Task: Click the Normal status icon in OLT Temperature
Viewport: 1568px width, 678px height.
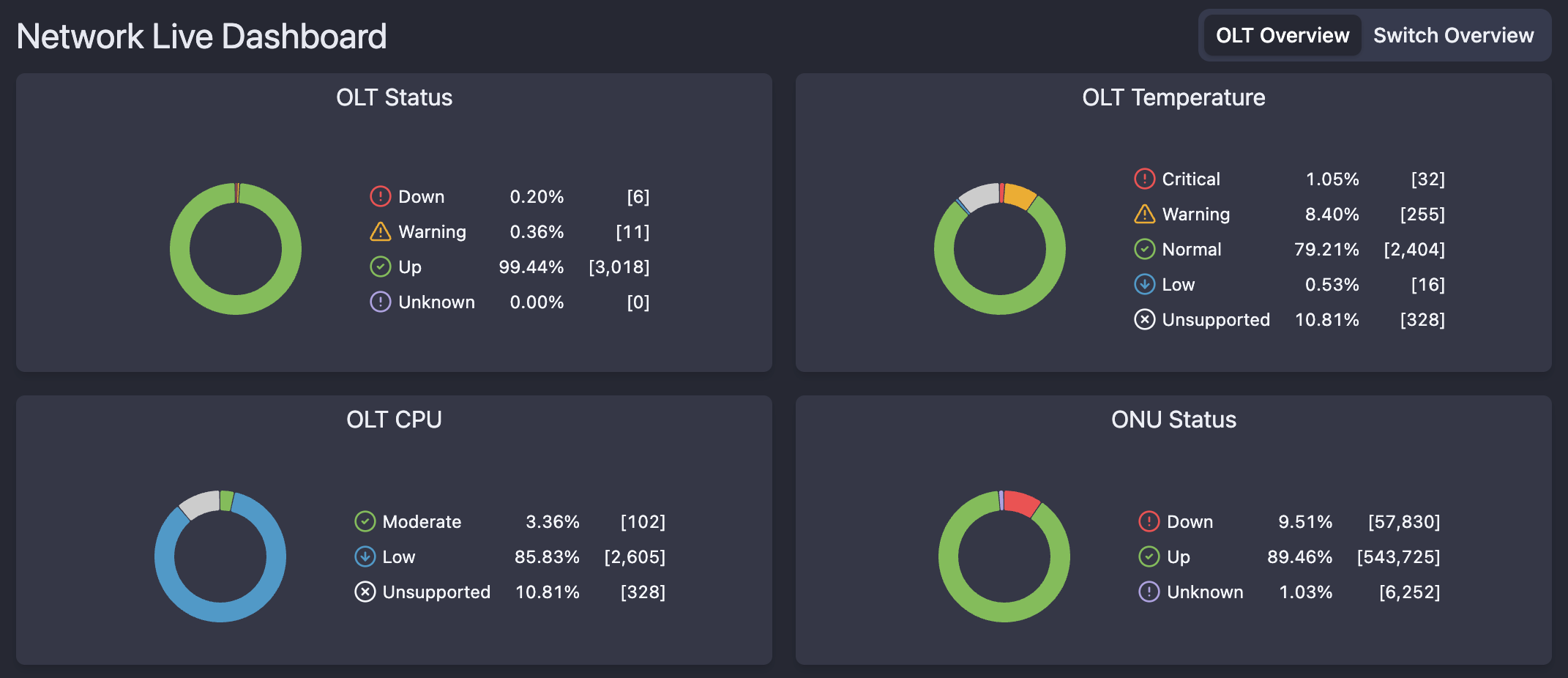Action: click(1144, 249)
